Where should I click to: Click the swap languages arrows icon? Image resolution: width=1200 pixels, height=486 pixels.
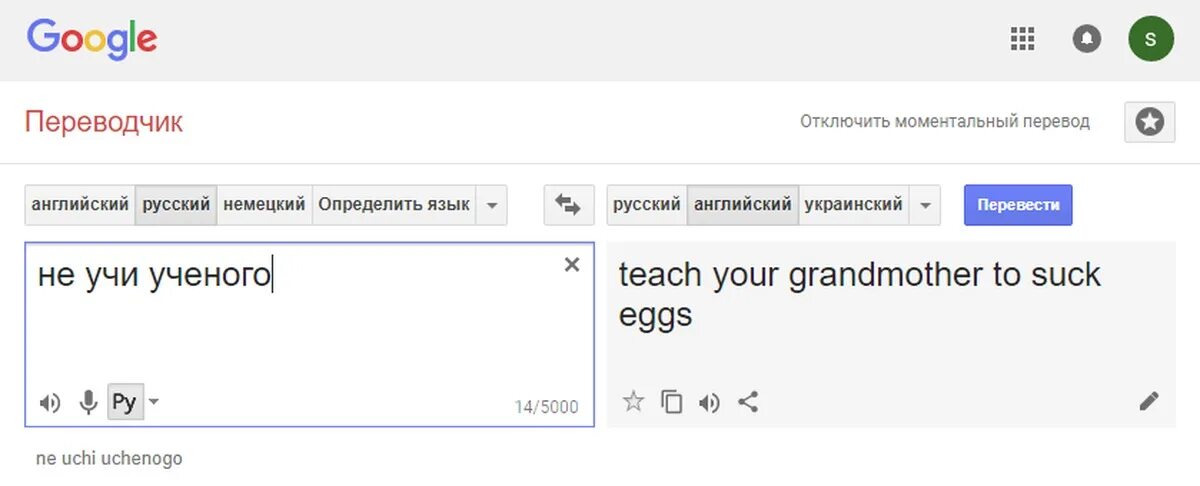tap(568, 205)
